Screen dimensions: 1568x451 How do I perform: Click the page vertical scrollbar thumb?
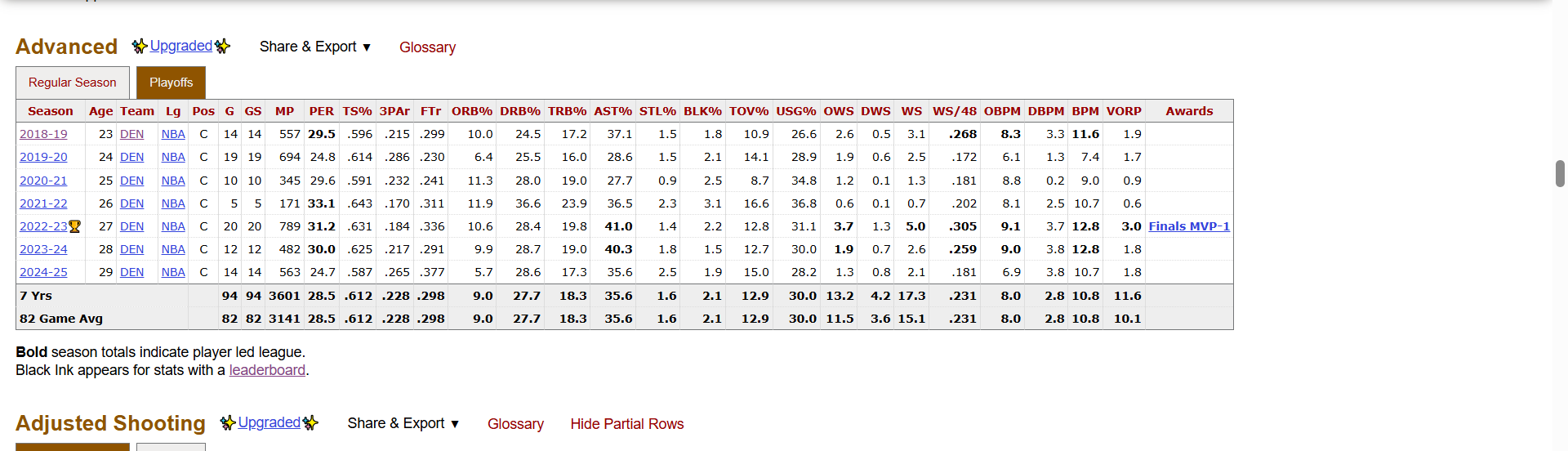coord(1560,174)
